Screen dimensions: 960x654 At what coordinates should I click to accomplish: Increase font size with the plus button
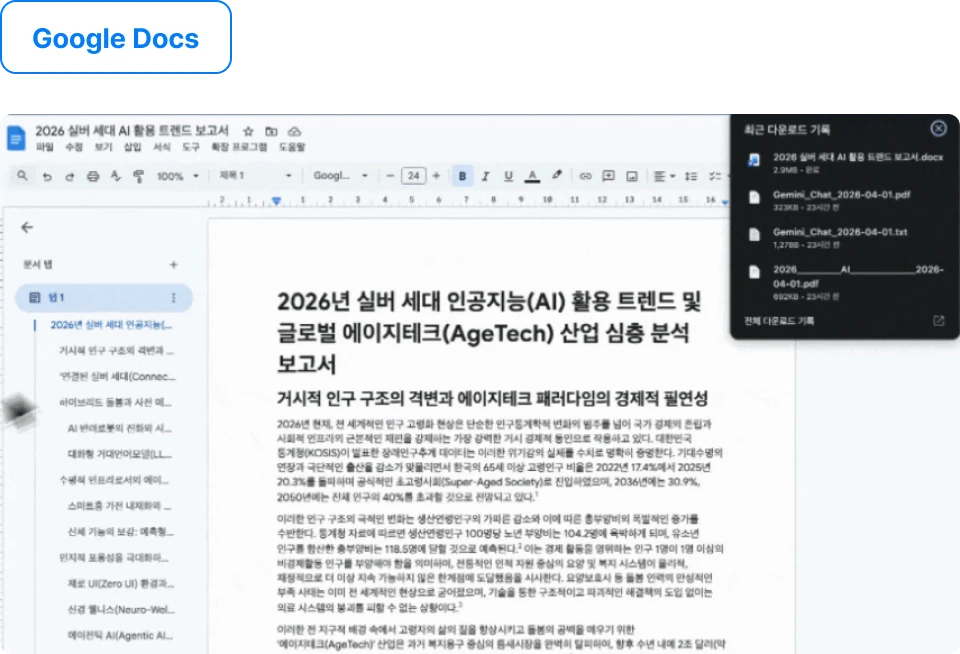pyautogui.click(x=437, y=176)
